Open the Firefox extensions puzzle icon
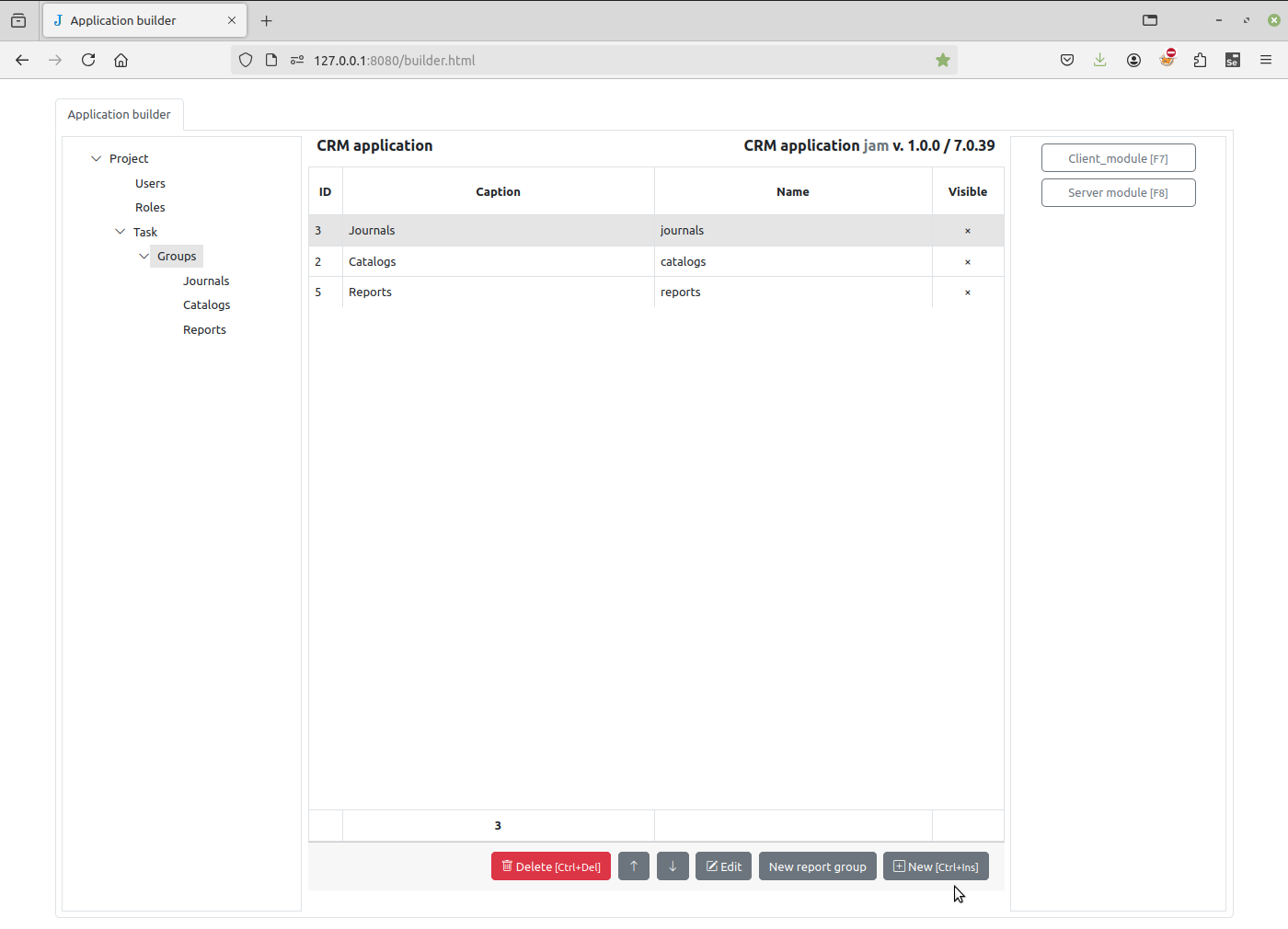The width and height of the screenshot is (1288, 929). (1200, 60)
